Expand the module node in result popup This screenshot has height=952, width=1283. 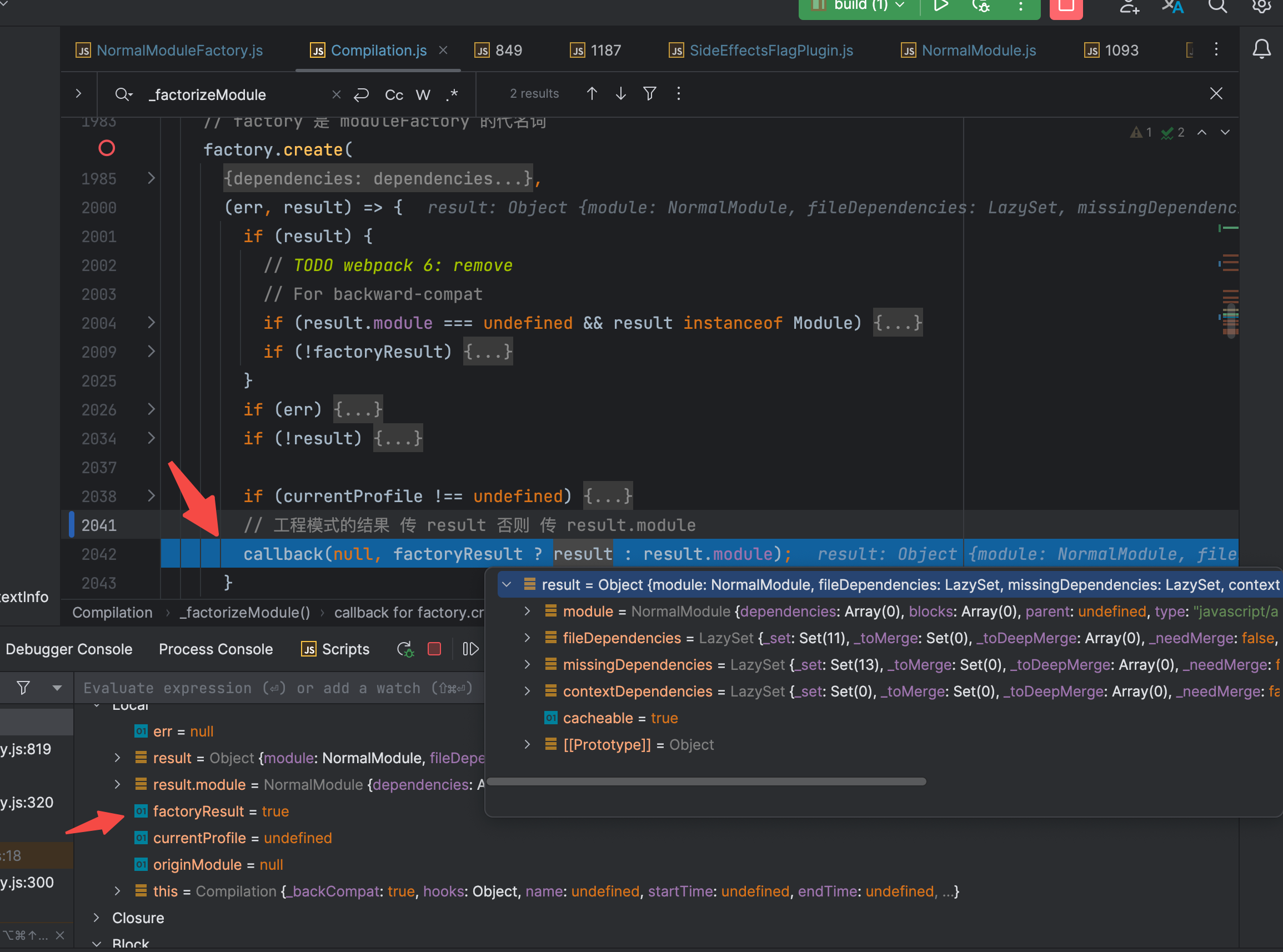click(527, 611)
